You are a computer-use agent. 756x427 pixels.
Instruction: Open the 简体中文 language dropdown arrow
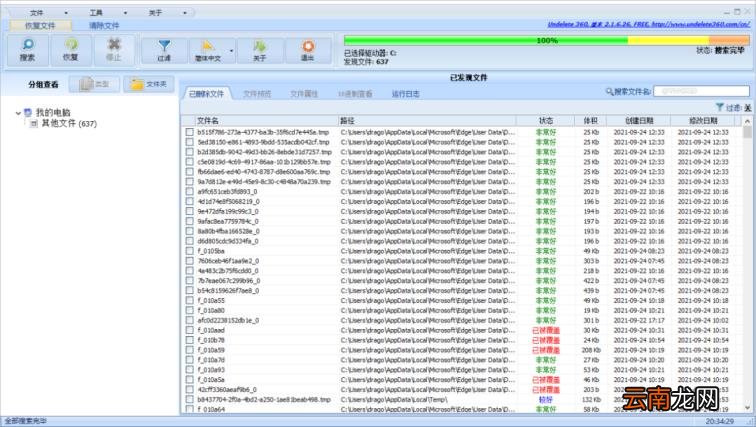point(231,50)
